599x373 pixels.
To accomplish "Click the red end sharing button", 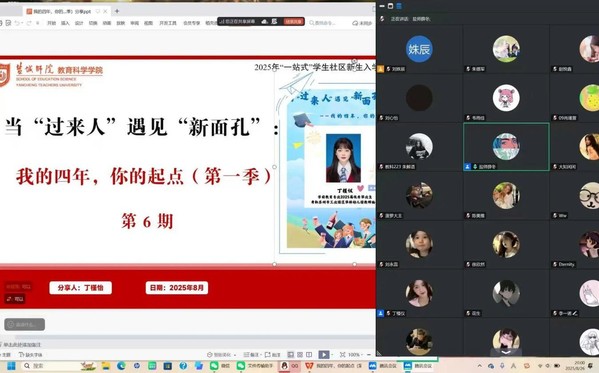I will click(293, 21).
